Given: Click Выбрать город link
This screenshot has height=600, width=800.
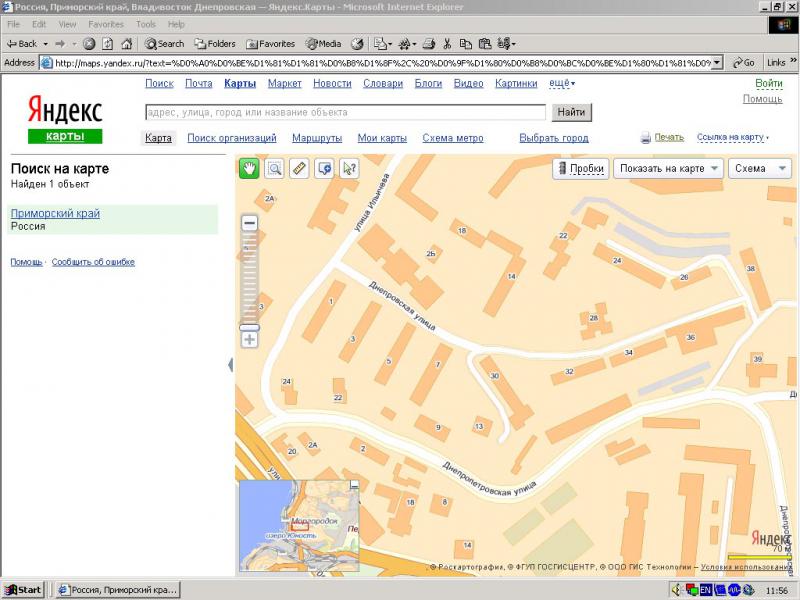Looking at the screenshot, I should [x=554, y=138].
